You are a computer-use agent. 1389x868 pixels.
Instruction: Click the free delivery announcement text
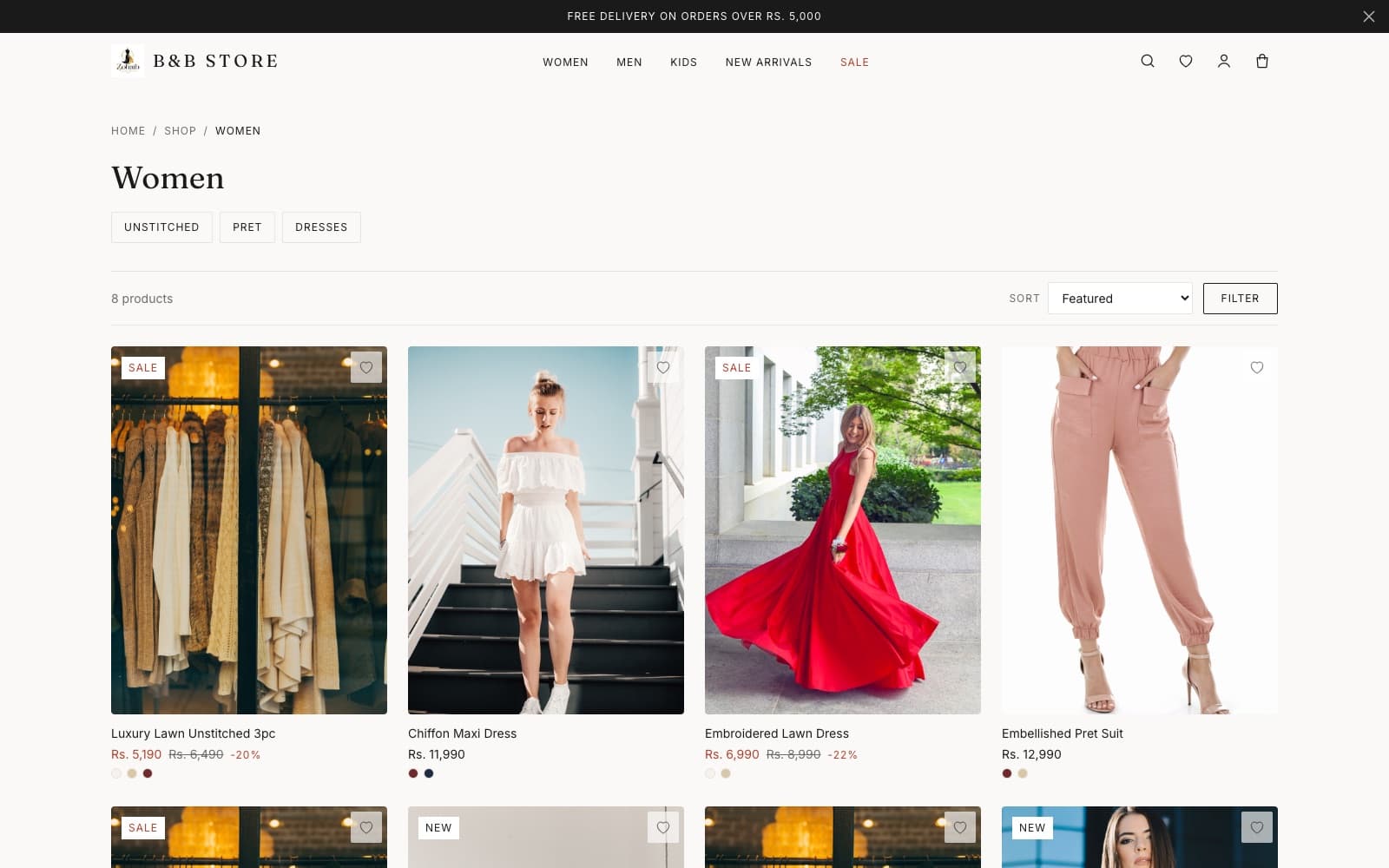[x=694, y=16]
